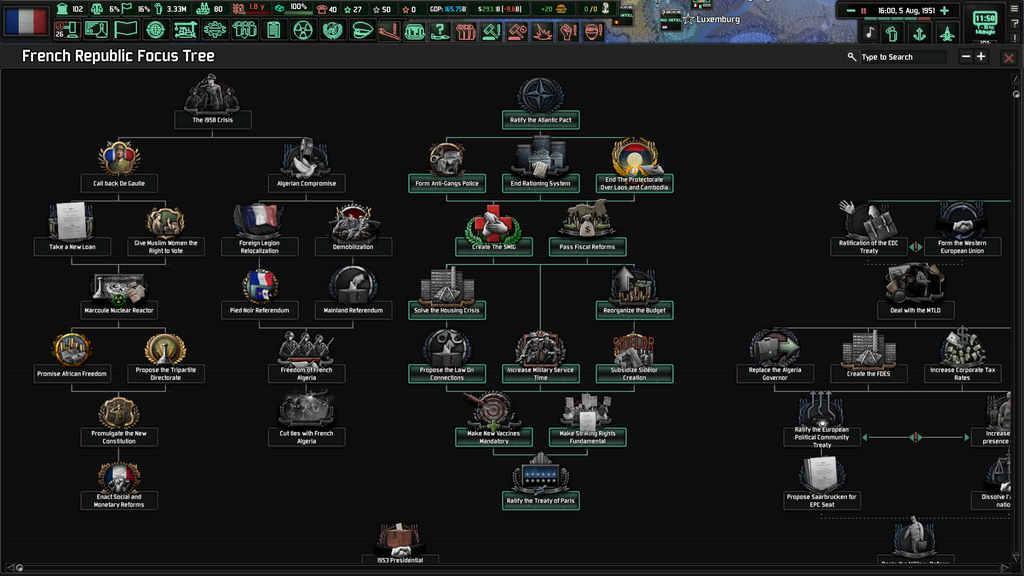This screenshot has height=576, width=1024.
Task: Select the Form Anti-Gangs Police focus
Action: 447,167
